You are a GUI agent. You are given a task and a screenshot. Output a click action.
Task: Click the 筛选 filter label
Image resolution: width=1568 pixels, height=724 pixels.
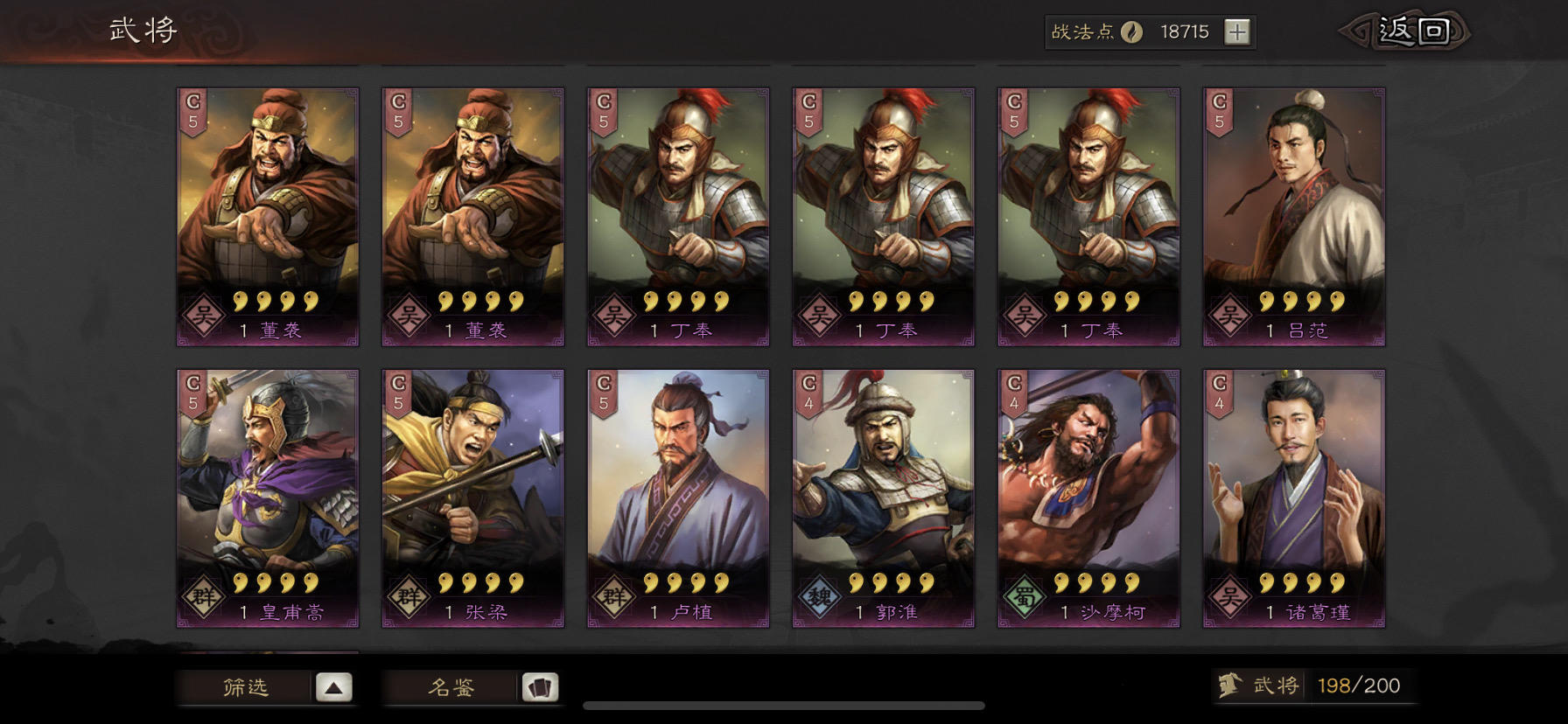[x=246, y=687]
